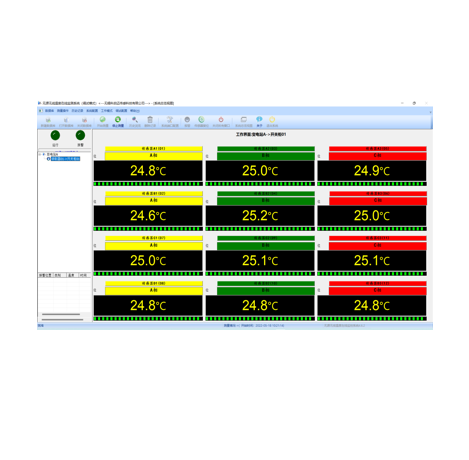
Task: Open the first menu in the menu bar
Action: (x=49, y=111)
